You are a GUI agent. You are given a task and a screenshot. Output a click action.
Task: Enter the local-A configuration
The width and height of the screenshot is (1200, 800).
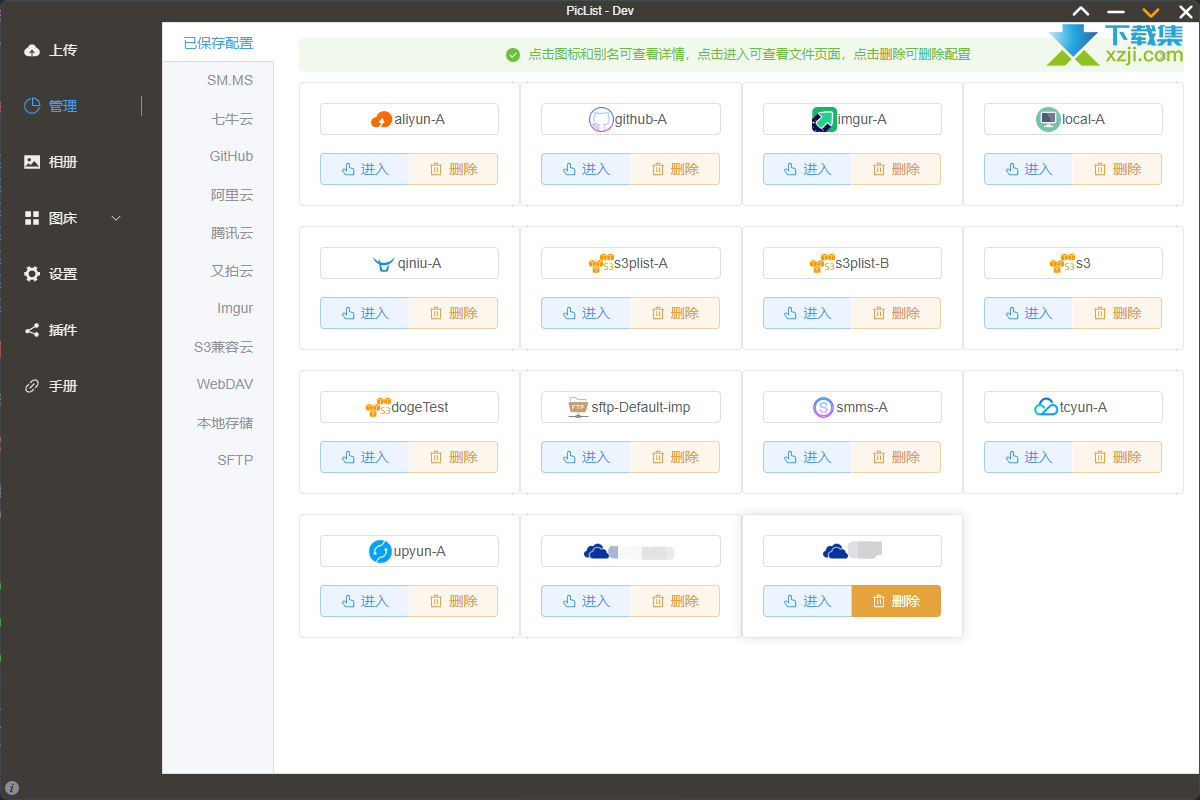click(1028, 169)
